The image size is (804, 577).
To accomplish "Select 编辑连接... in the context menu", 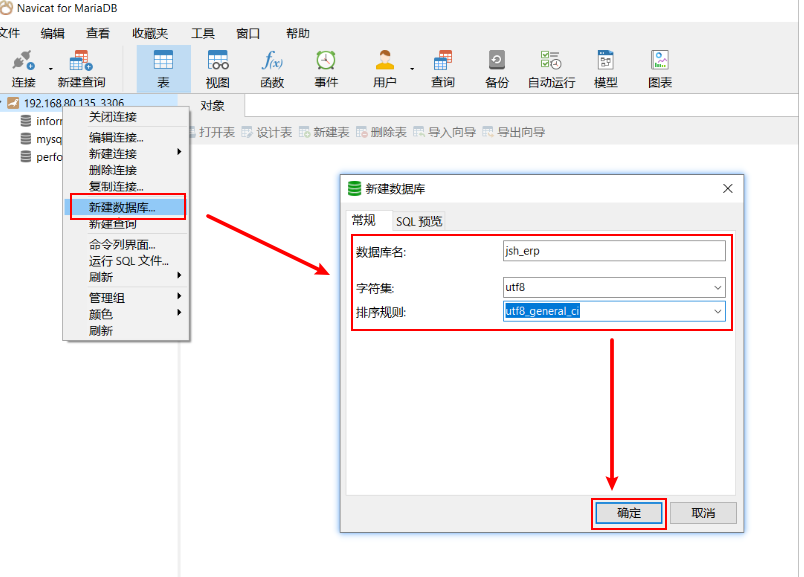I will click(x=116, y=138).
